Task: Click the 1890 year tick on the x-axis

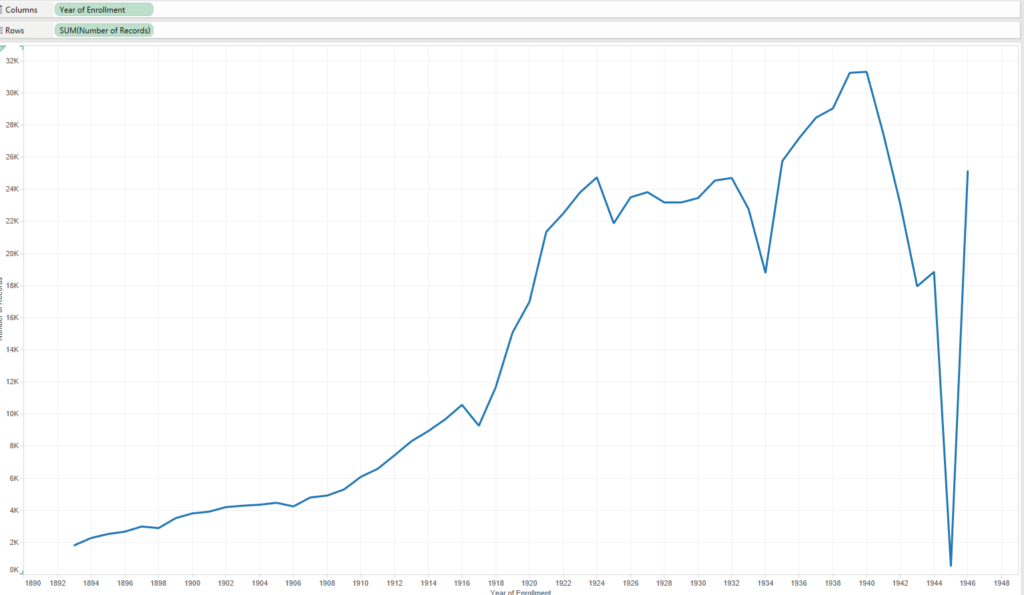Action: [x=33, y=583]
